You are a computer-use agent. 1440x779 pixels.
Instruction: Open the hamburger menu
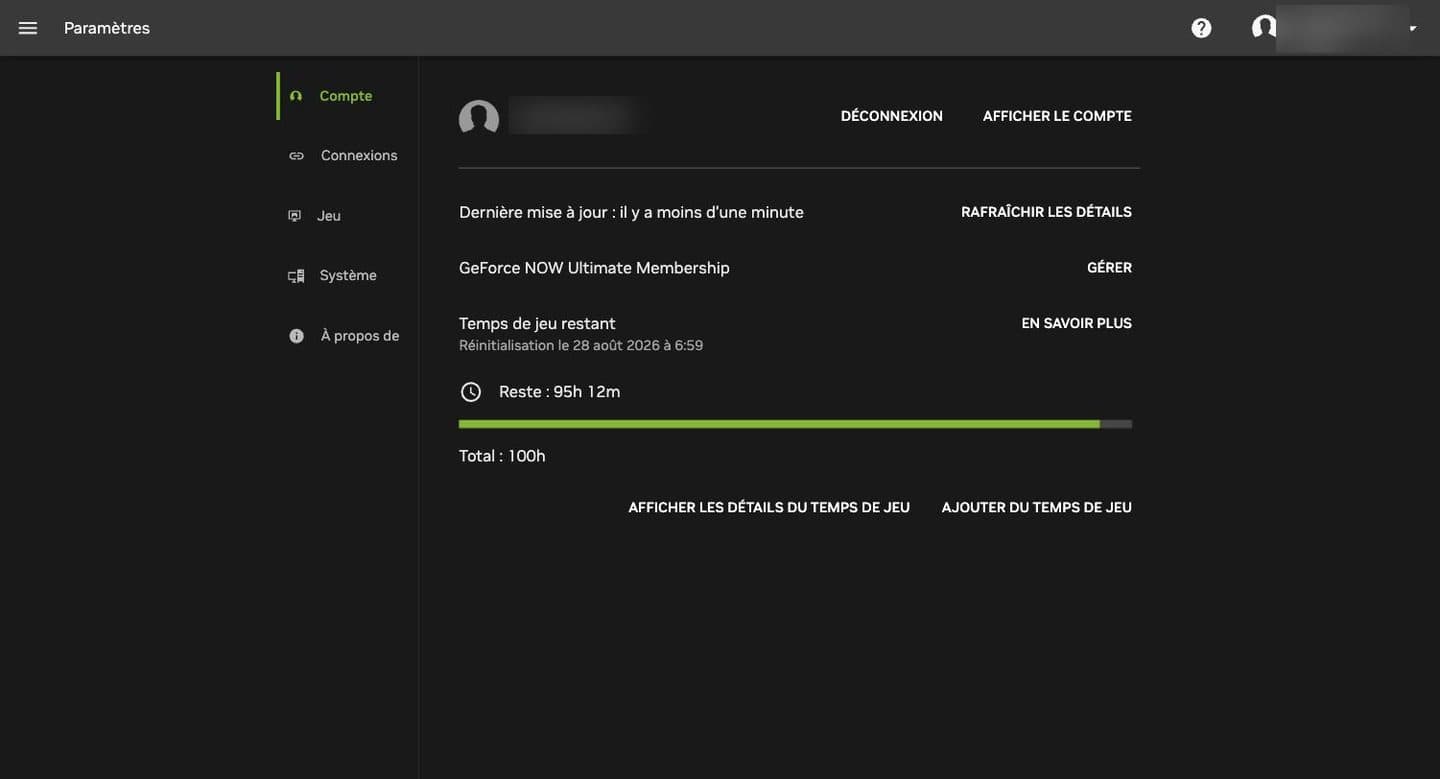(28, 28)
